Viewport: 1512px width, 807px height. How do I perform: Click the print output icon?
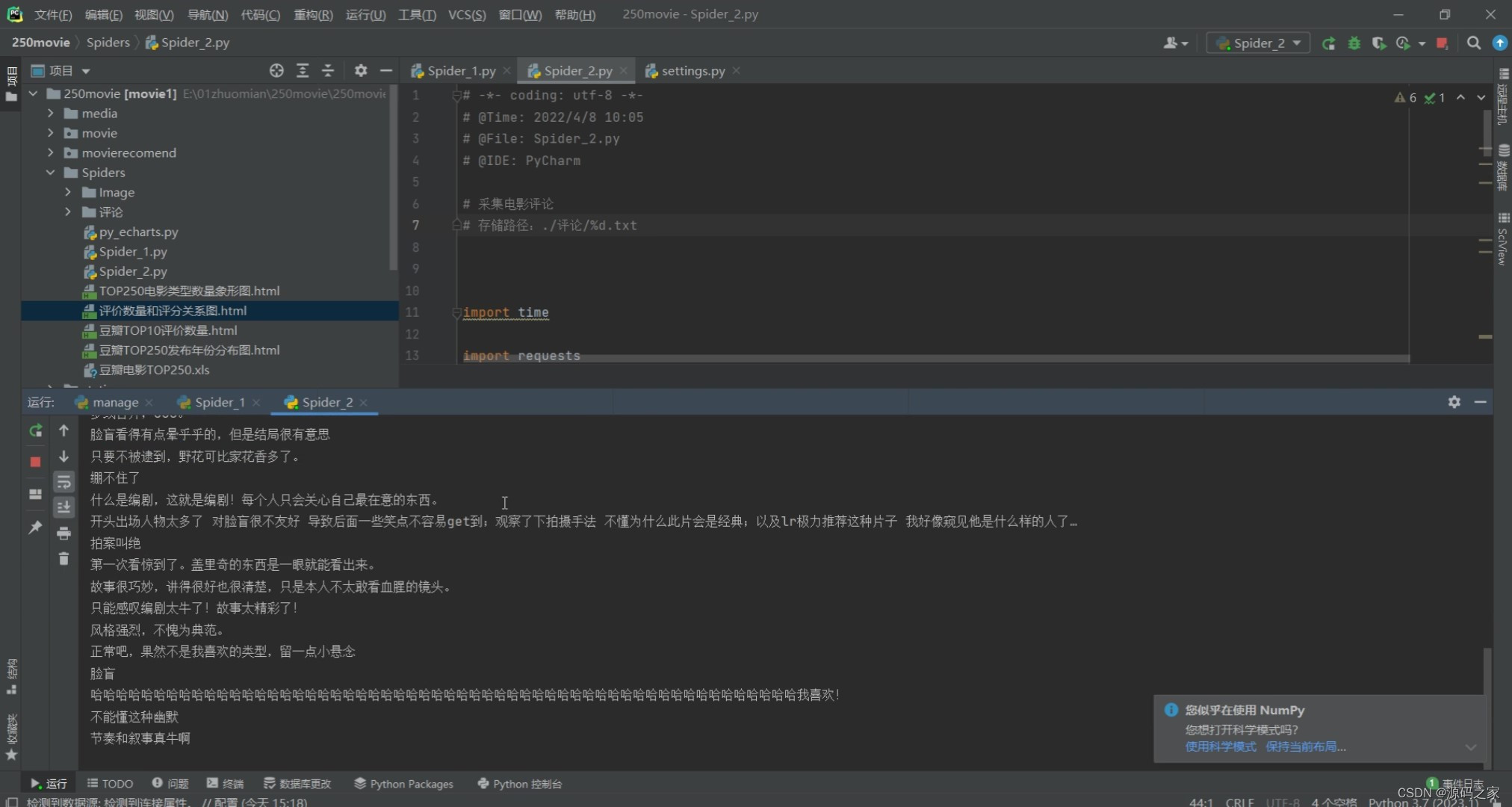coord(63,534)
